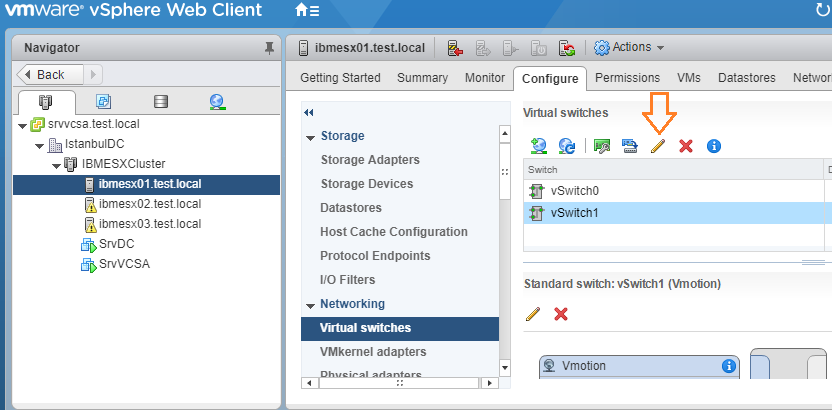
Task: Click the pencil edit icon under Standard switch vSwitch1
Action: 533,314
